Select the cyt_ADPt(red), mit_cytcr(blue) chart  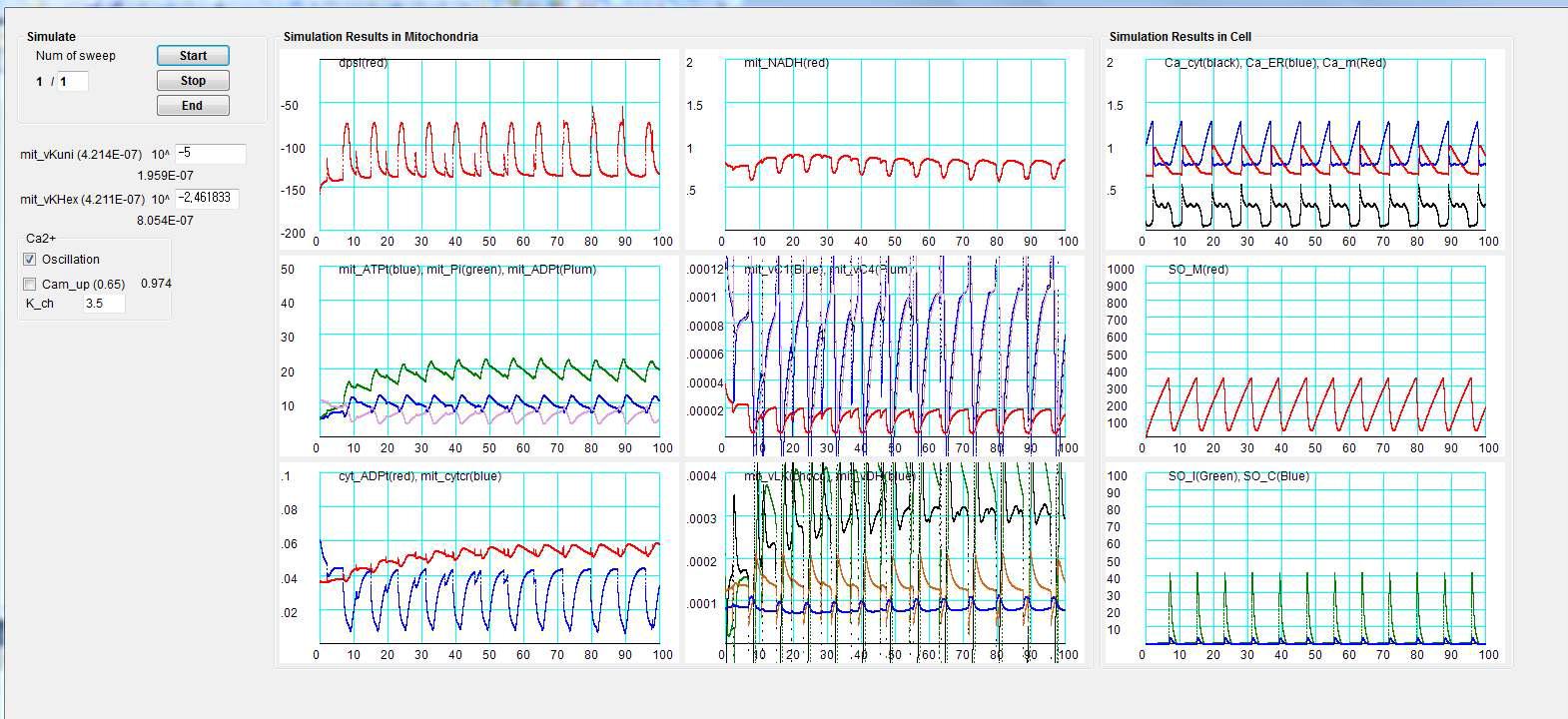coord(478,563)
